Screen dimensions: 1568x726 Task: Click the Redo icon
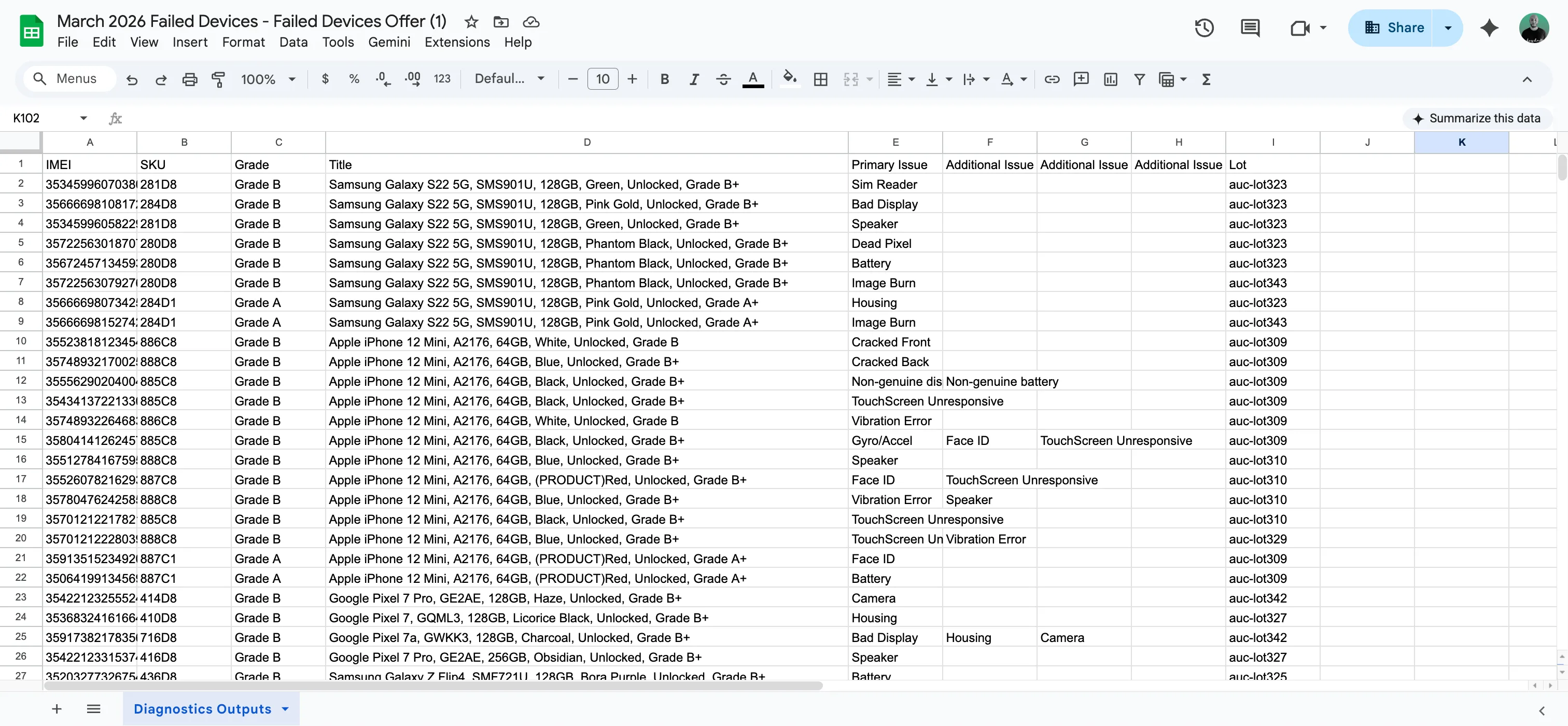pyautogui.click(x=161, y=79)
